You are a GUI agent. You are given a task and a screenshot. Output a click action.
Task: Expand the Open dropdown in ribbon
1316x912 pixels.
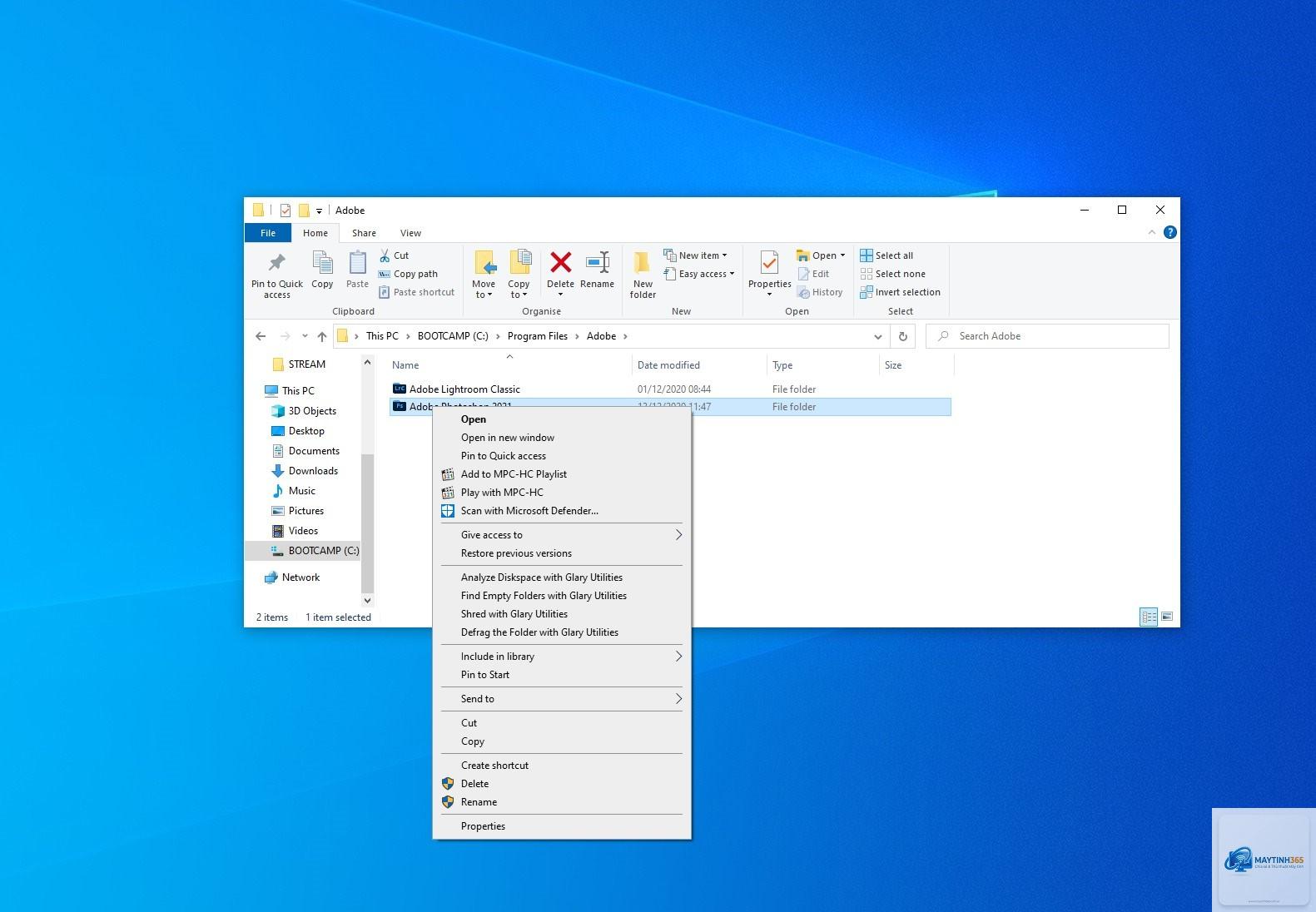click(x=842, y=255)
